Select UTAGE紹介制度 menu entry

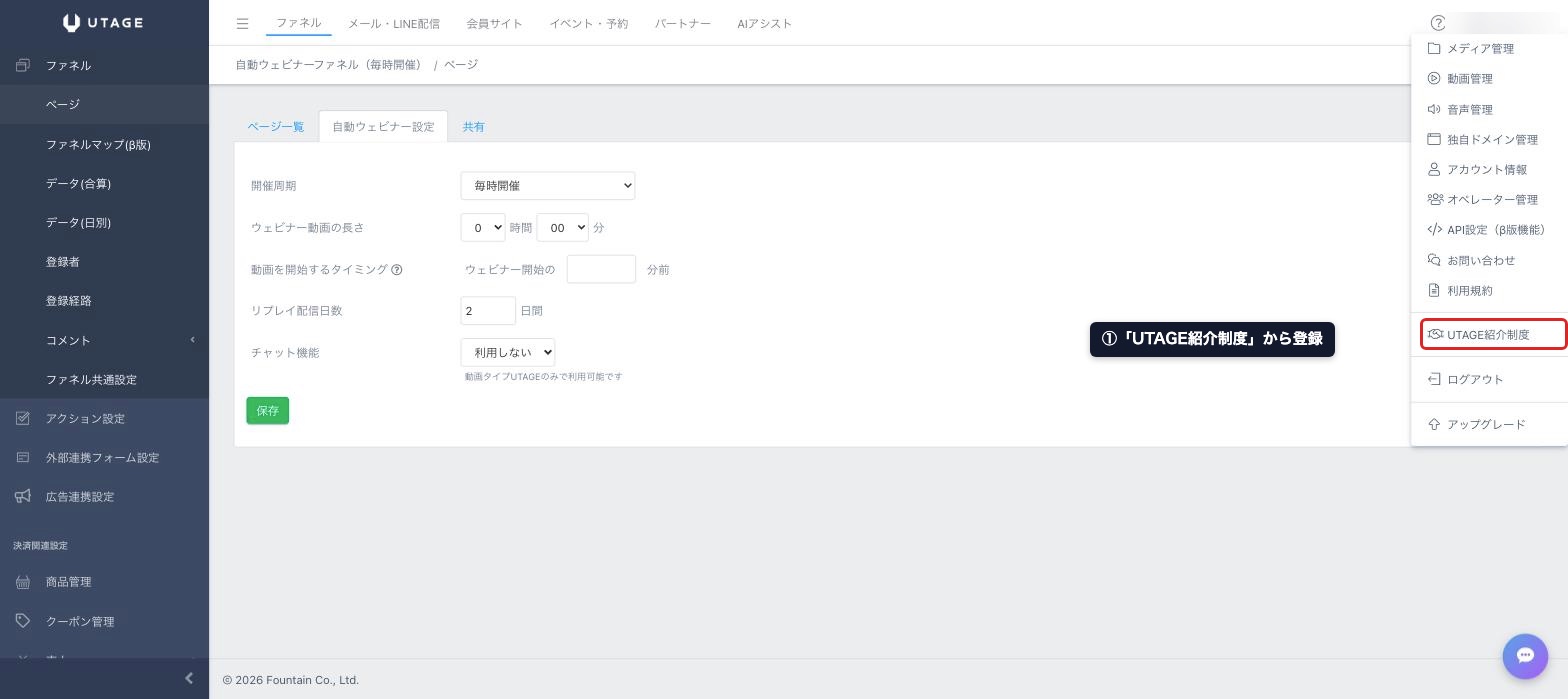(x=1493, y=334)
